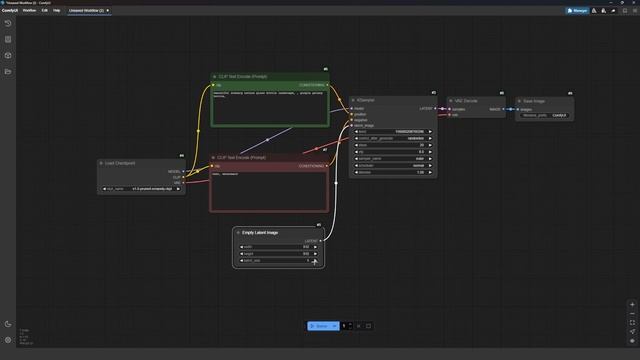Close the Unsaved Workflow (2) tab dot
The height and width of the screenshot is (360, 640).
[108, 10]
